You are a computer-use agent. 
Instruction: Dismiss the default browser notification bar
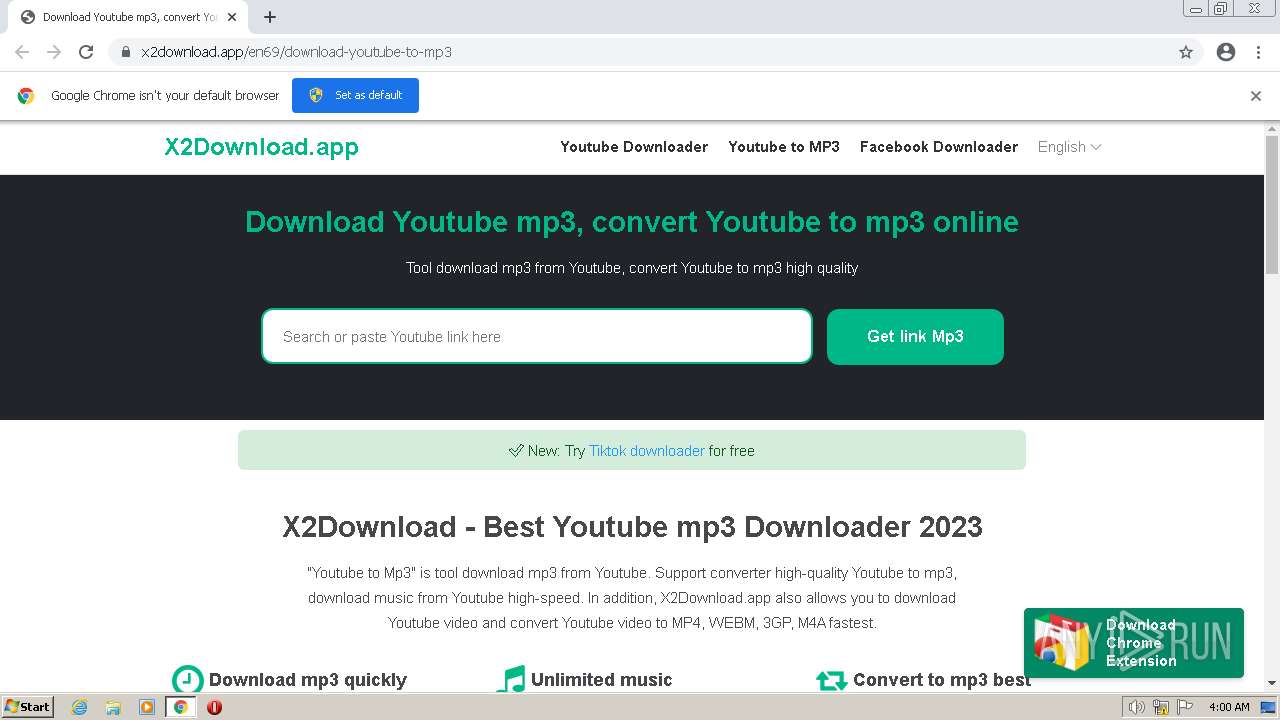tap(1256, 96)
